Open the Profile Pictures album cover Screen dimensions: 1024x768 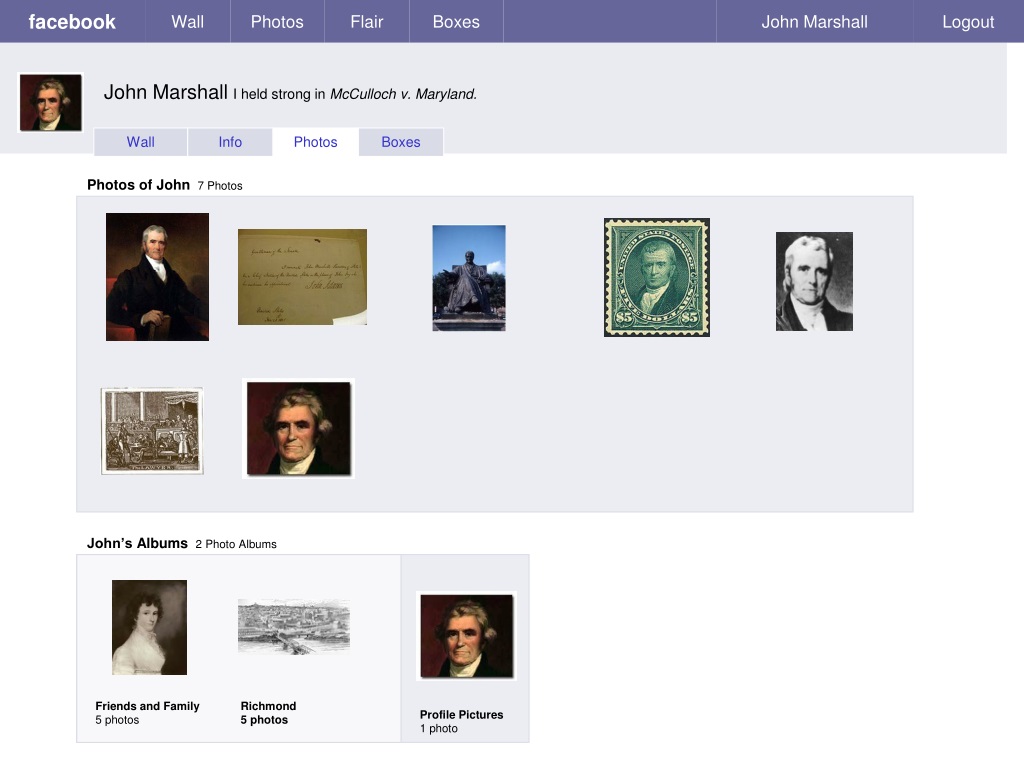coord(466,636)
